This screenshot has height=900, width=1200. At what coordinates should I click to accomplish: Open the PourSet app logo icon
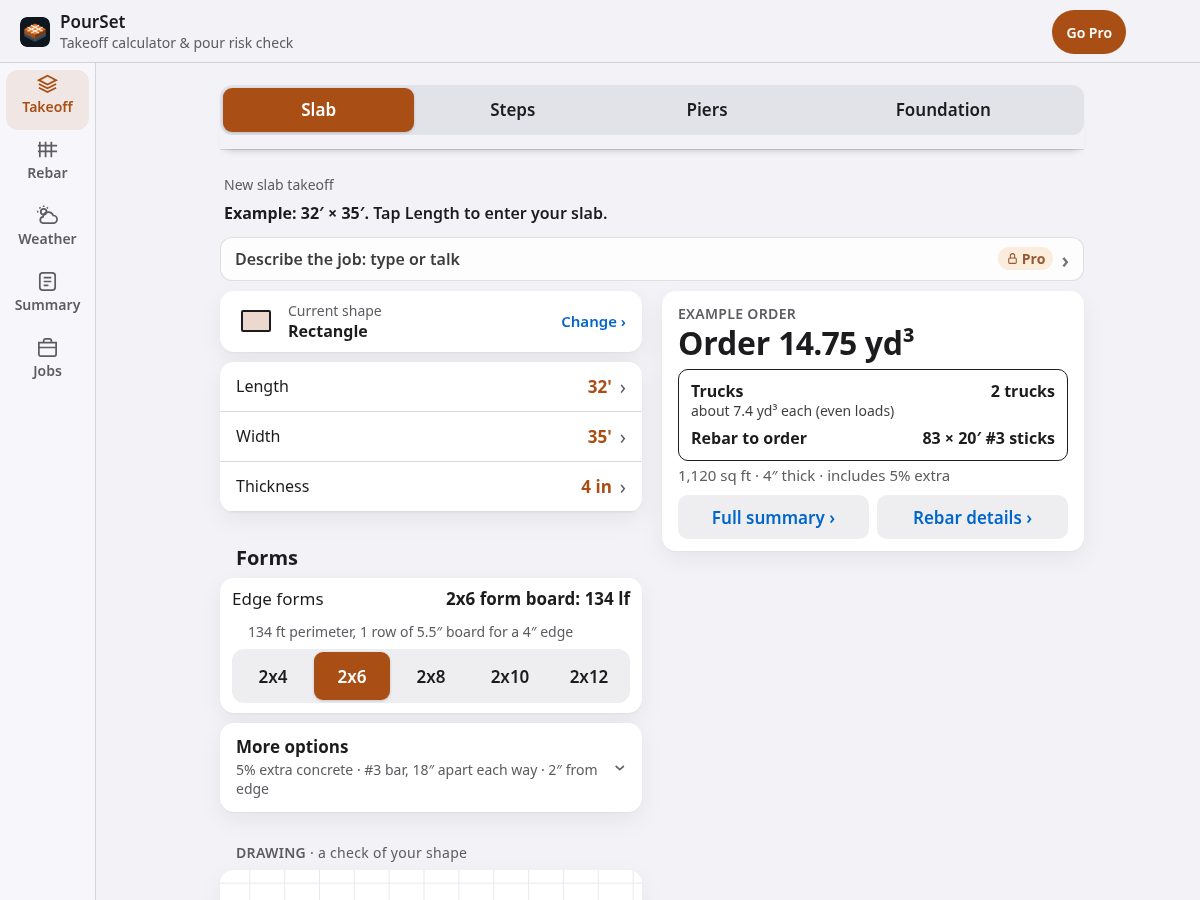35,32
